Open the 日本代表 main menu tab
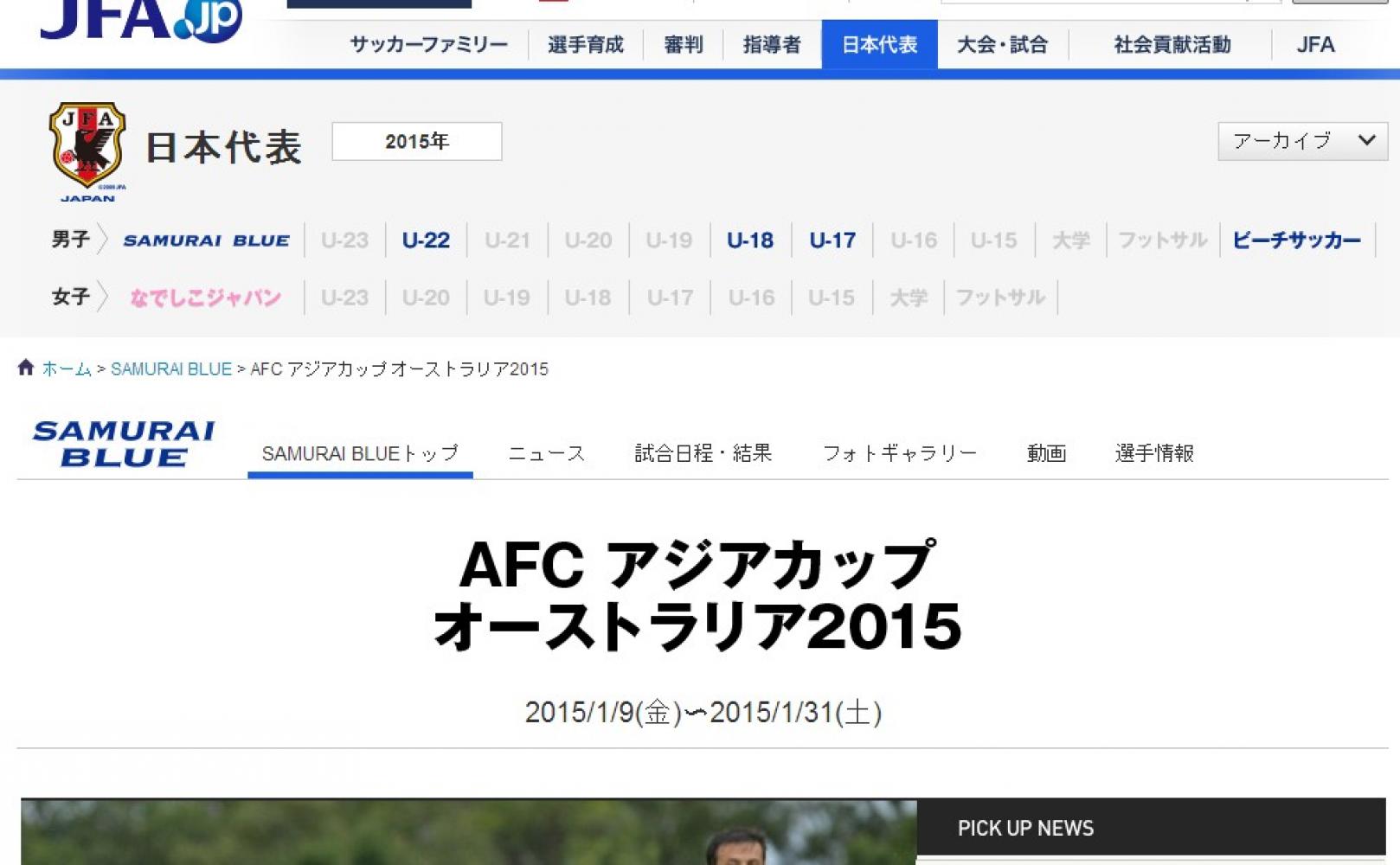Screen dimensions: 1400x865 879,45
